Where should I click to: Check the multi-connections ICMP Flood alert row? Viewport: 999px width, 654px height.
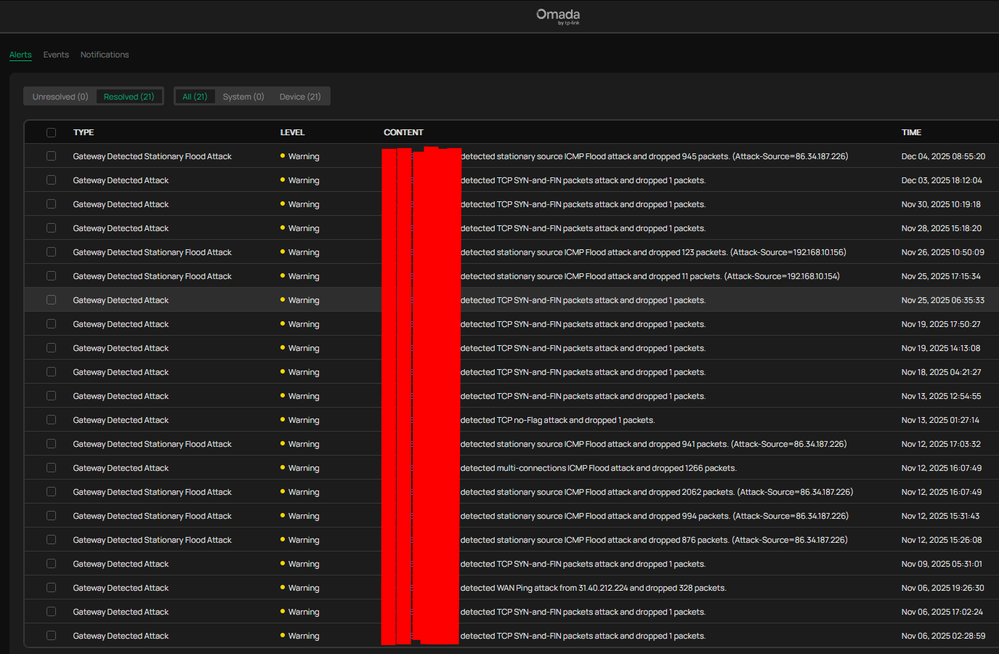[x=51, y=468]
